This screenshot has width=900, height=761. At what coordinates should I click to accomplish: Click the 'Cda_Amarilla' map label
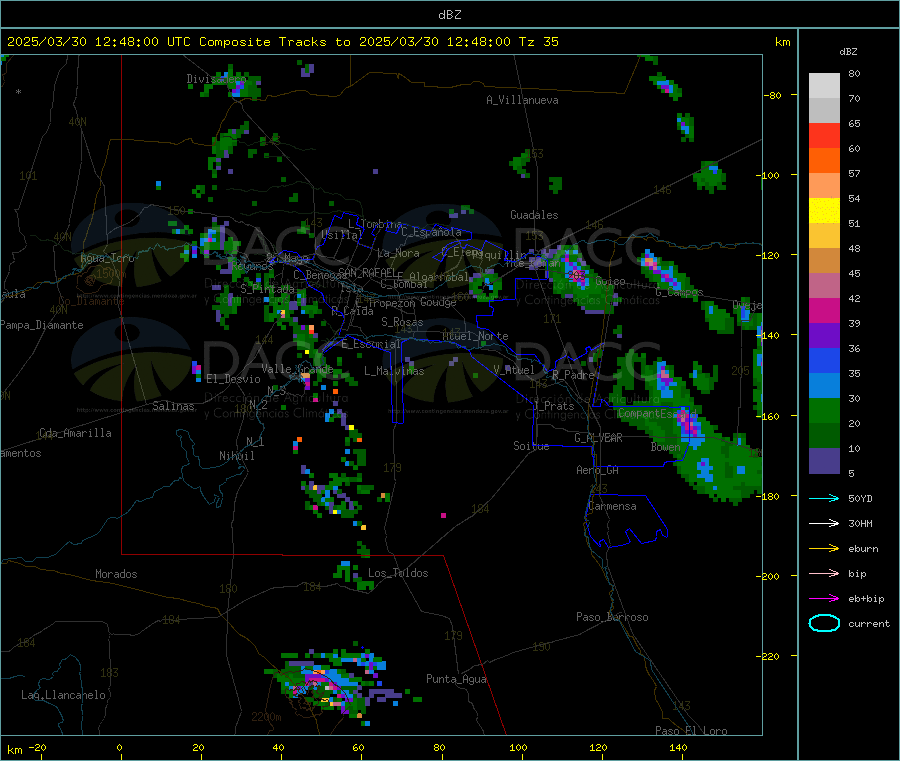coord(75,433)
